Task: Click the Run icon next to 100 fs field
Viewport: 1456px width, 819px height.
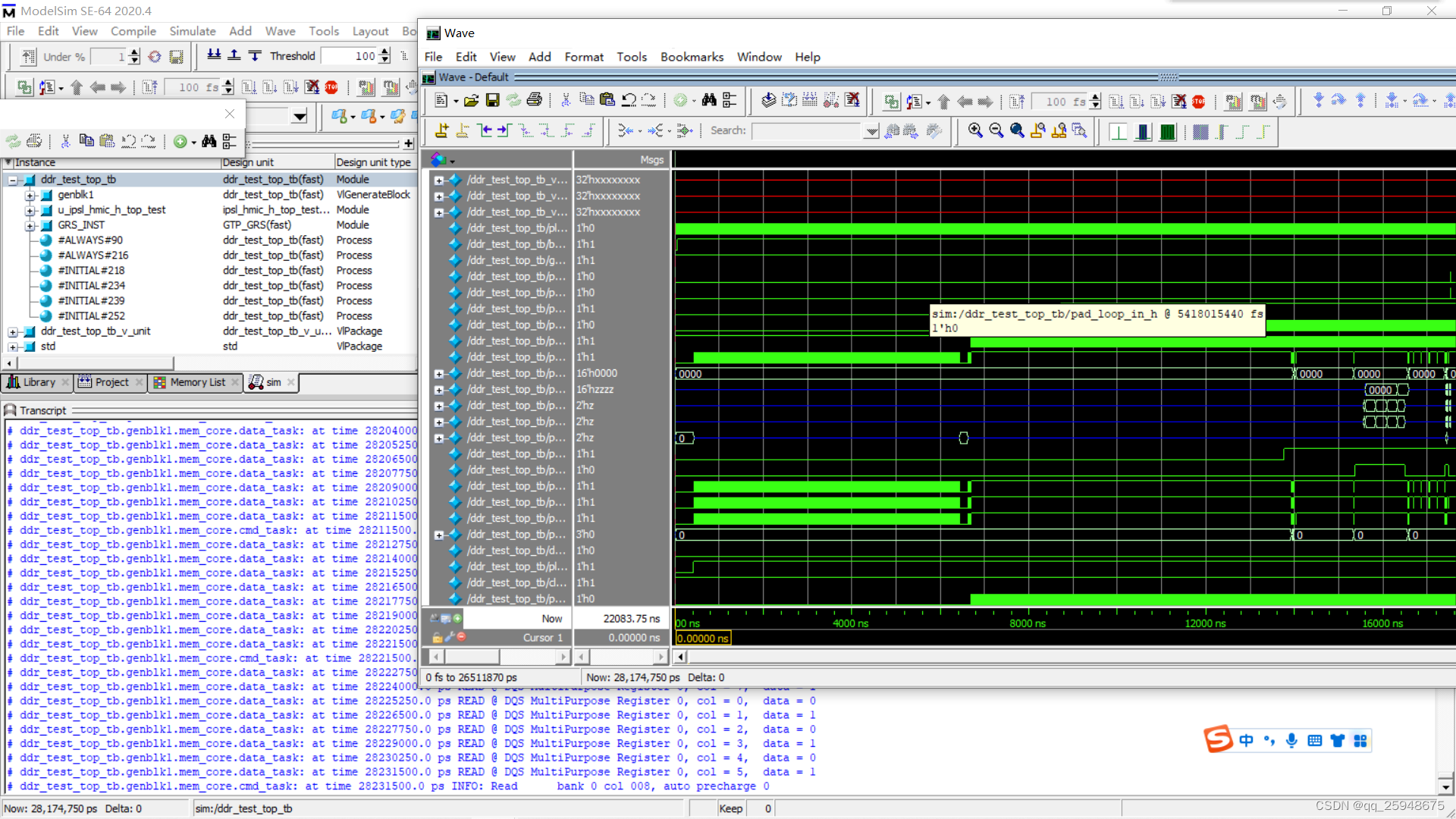Action: tap(1116, 101)
